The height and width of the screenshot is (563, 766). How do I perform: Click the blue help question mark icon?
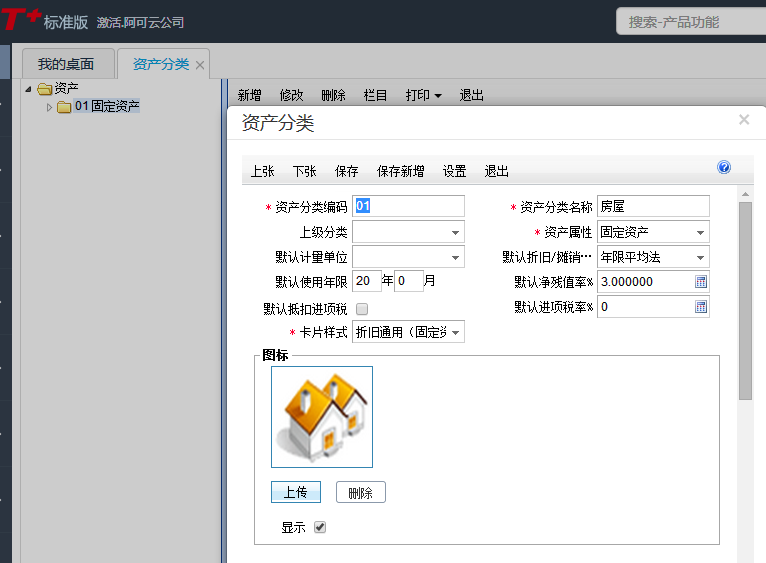coord(724,168)
